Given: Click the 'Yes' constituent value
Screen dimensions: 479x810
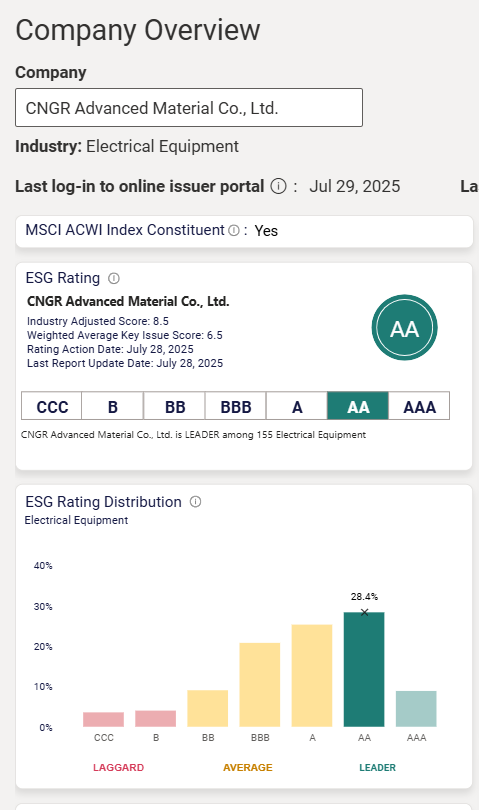Looking at the screenshot, I should [266, 231].
